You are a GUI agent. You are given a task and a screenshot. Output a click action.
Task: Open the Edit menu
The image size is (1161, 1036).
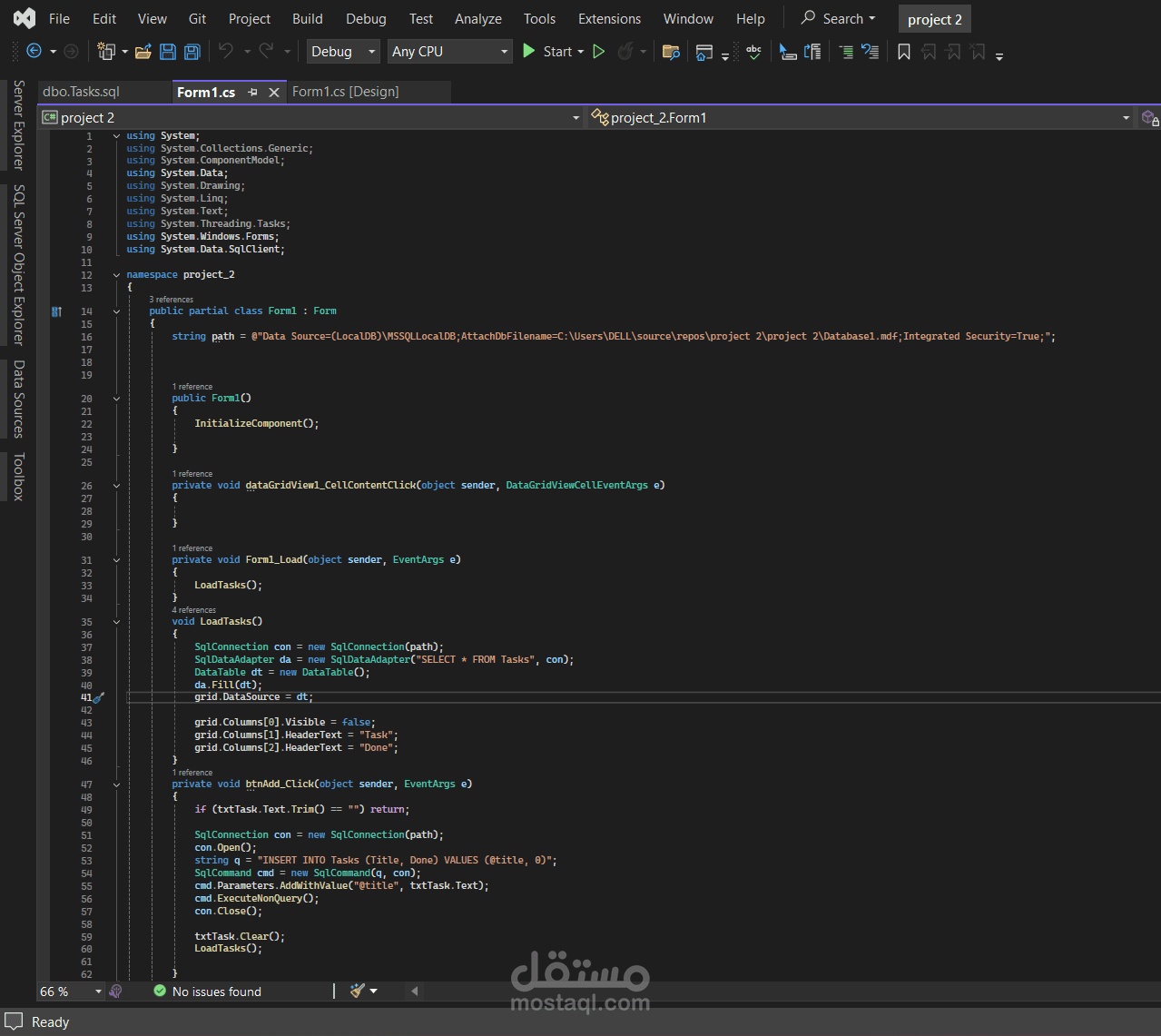coord(104,18)
